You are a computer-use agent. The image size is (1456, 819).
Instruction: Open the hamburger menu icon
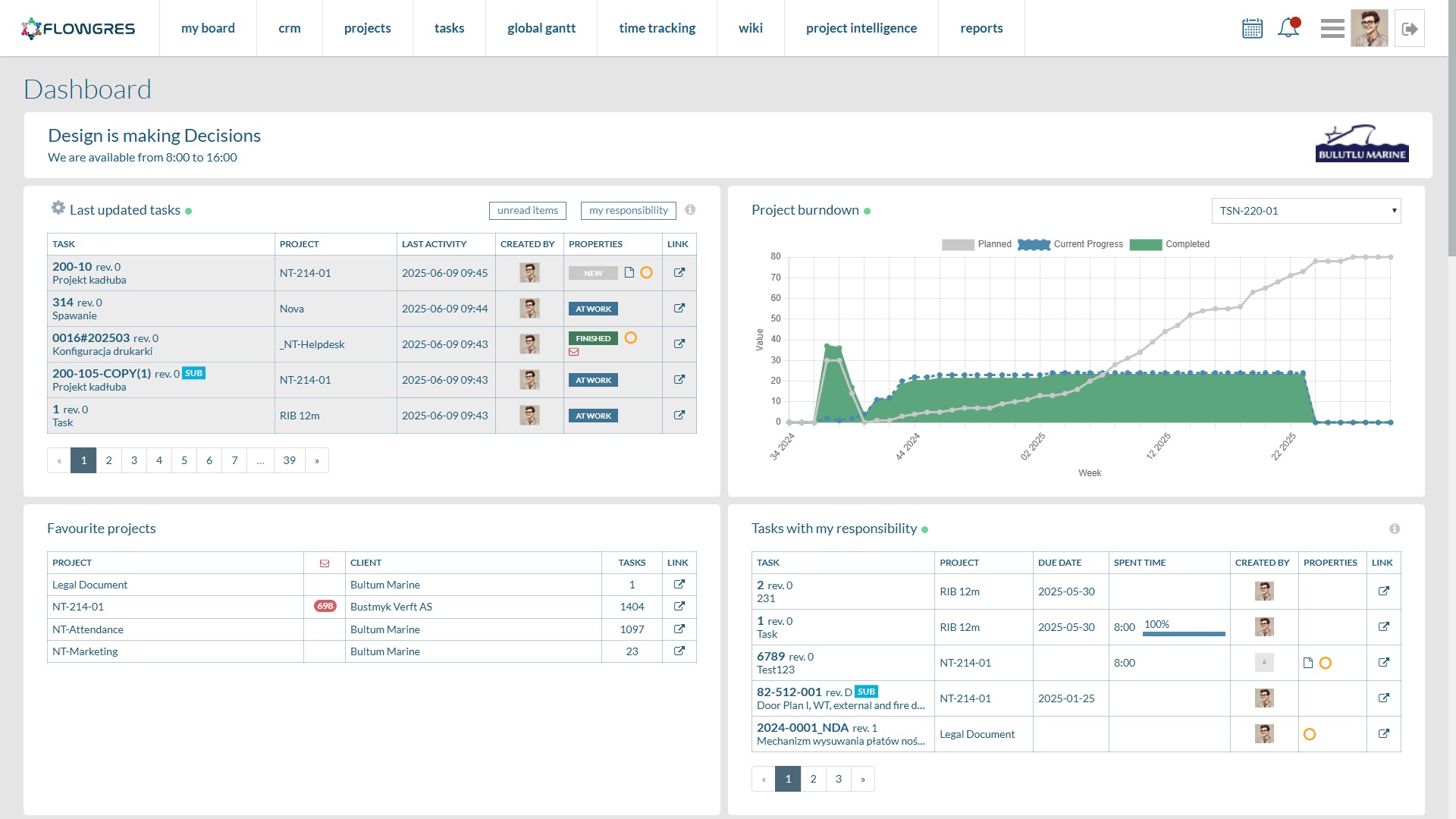pos(1332,29)
